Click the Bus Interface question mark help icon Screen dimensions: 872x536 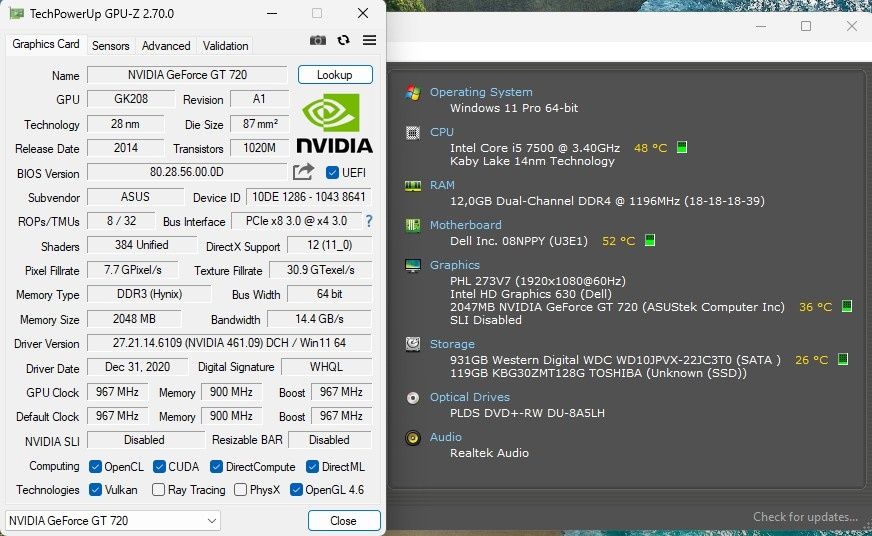[369, 221]
